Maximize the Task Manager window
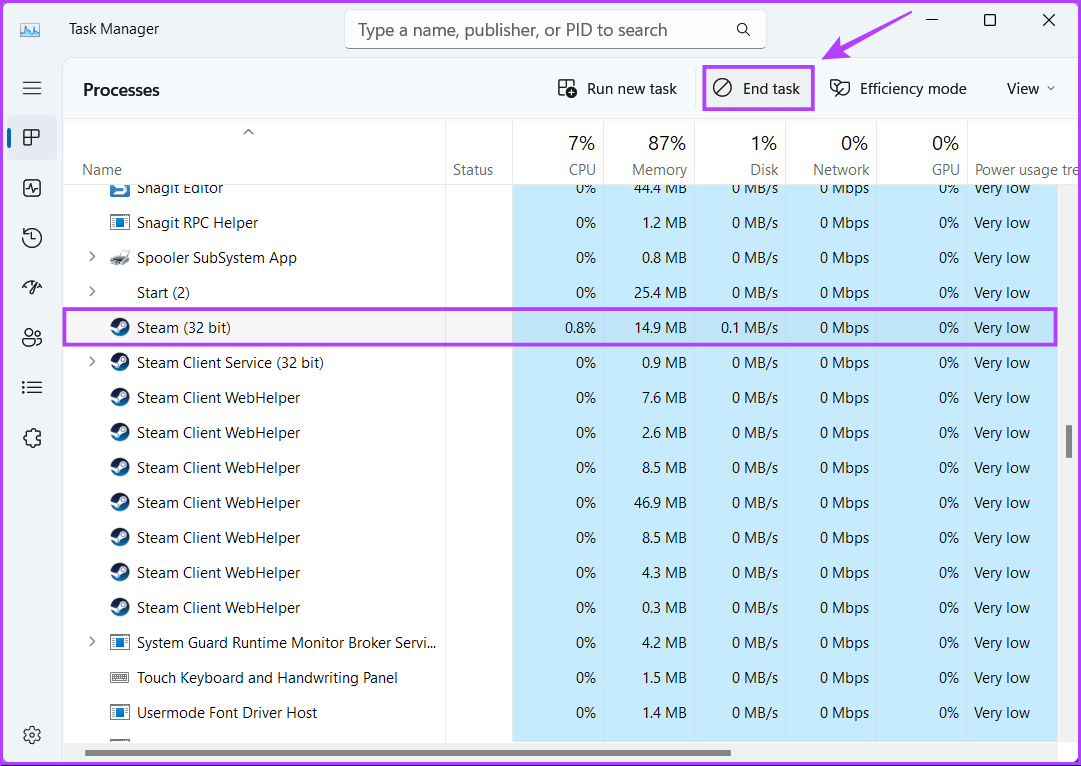1081x766 pixels. click(x=989, y=21)
